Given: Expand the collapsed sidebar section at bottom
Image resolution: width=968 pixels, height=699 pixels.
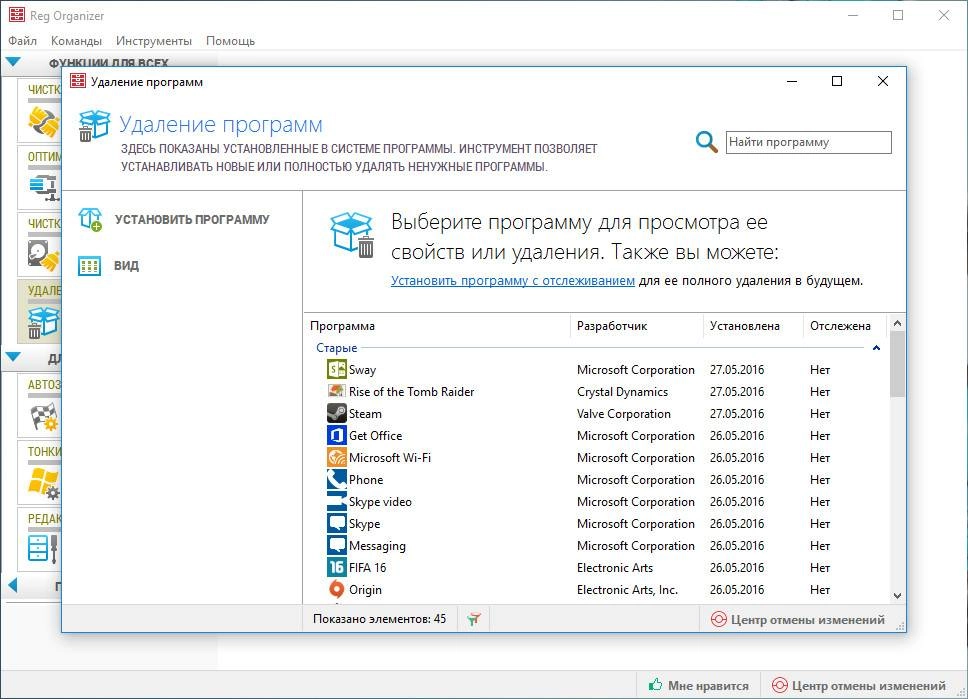Looking at the screenshot, I should click(x=13, y=585).
